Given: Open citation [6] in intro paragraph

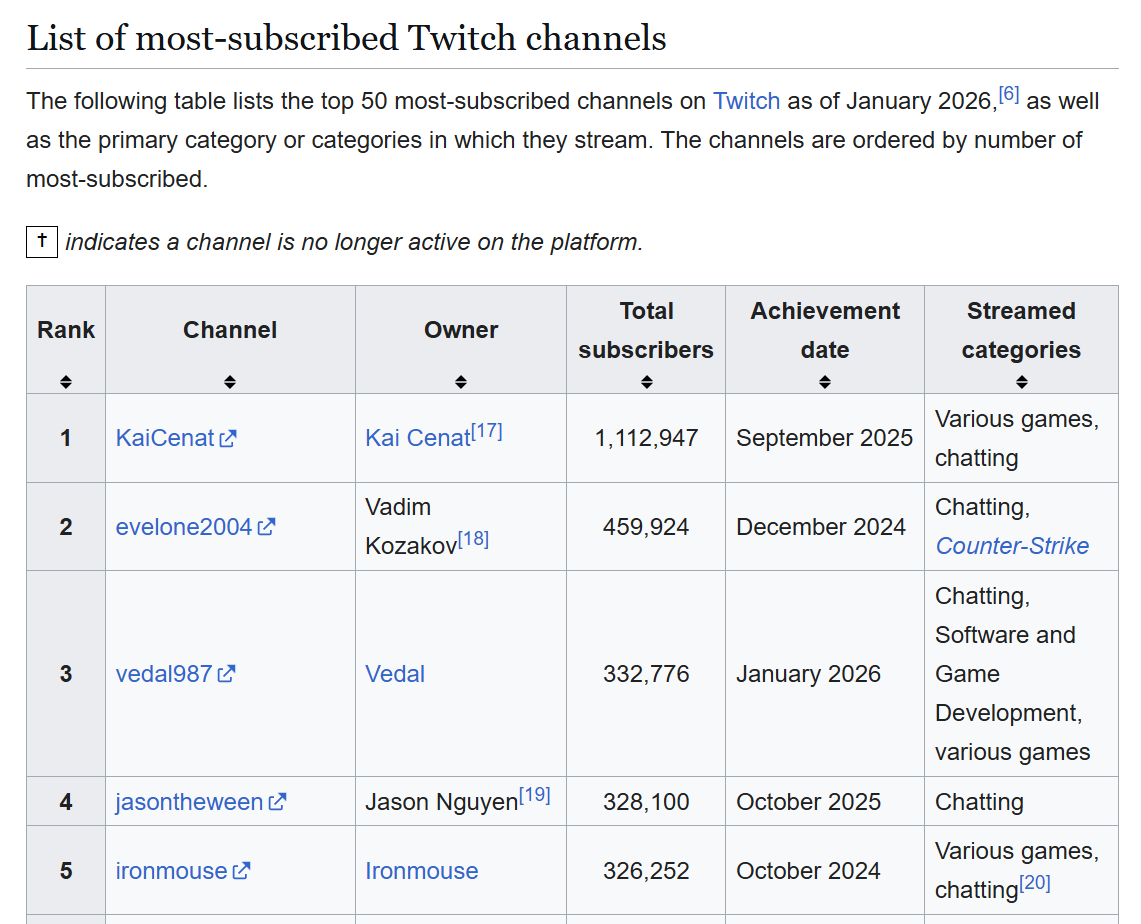Looking at the screenshot, I should pos(1009,94).
